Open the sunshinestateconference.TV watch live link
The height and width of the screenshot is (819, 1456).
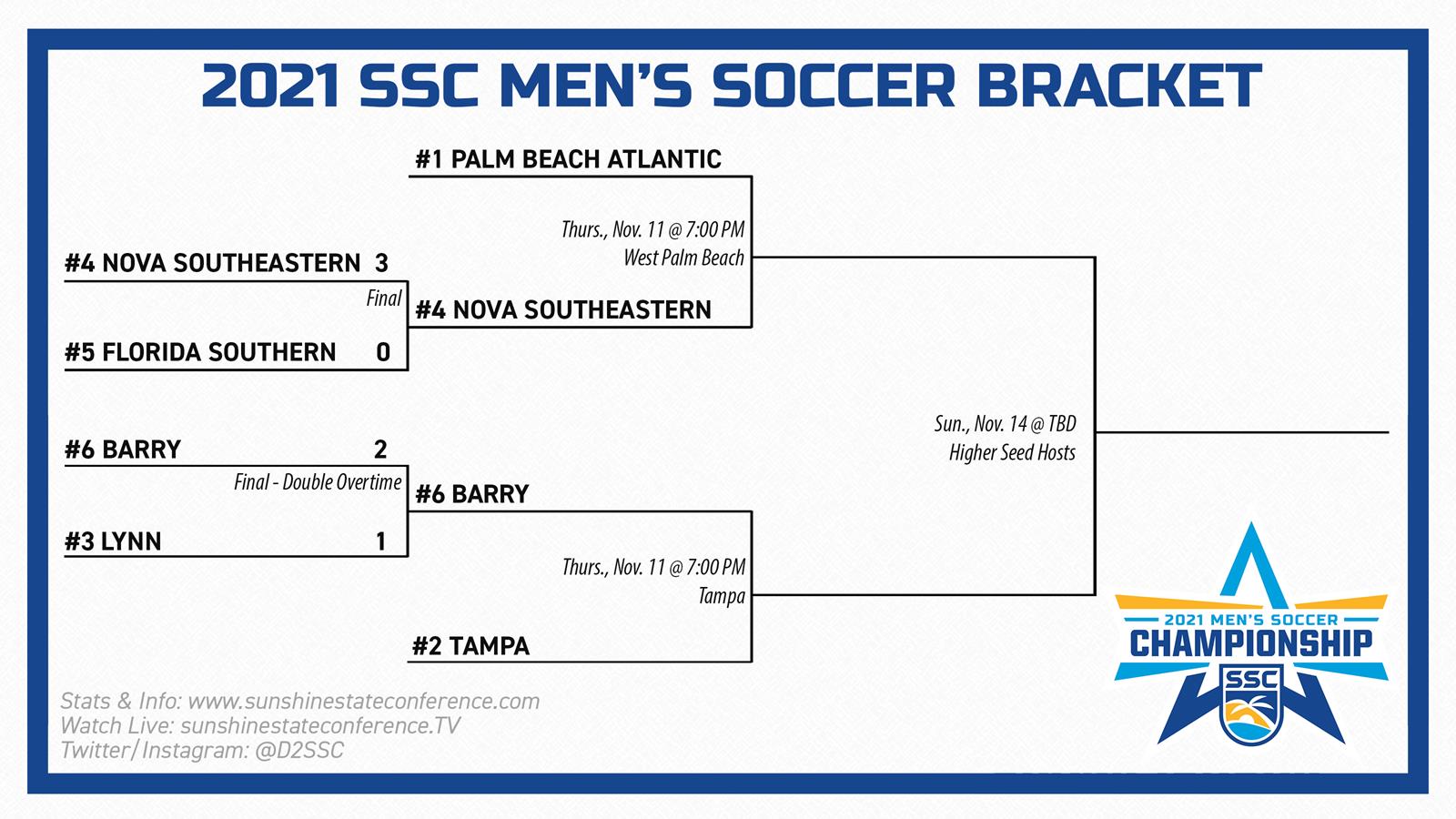click(320, 726)
